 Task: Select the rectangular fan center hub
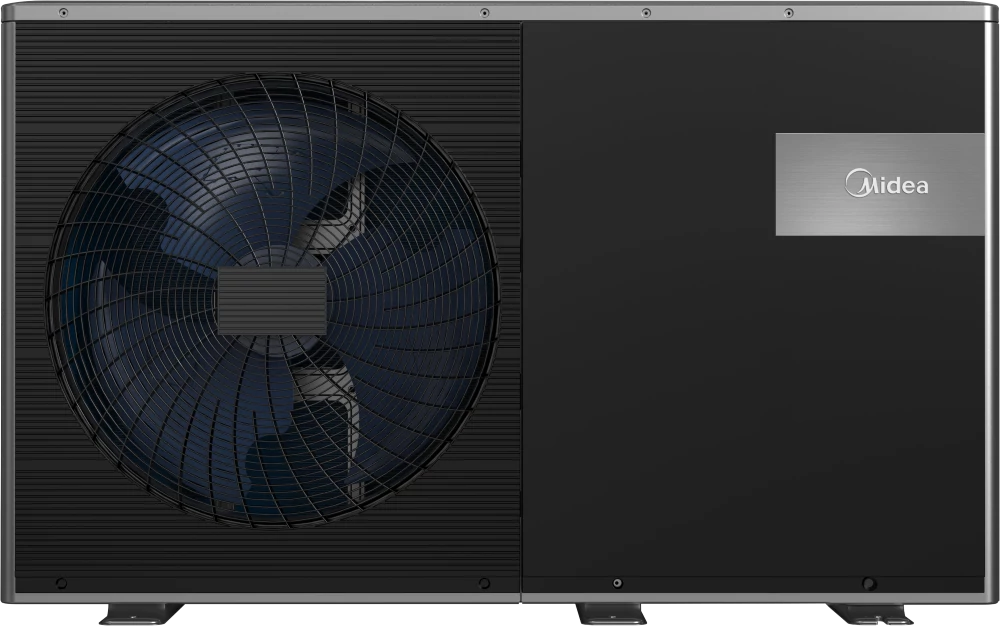tap(272, 302)
